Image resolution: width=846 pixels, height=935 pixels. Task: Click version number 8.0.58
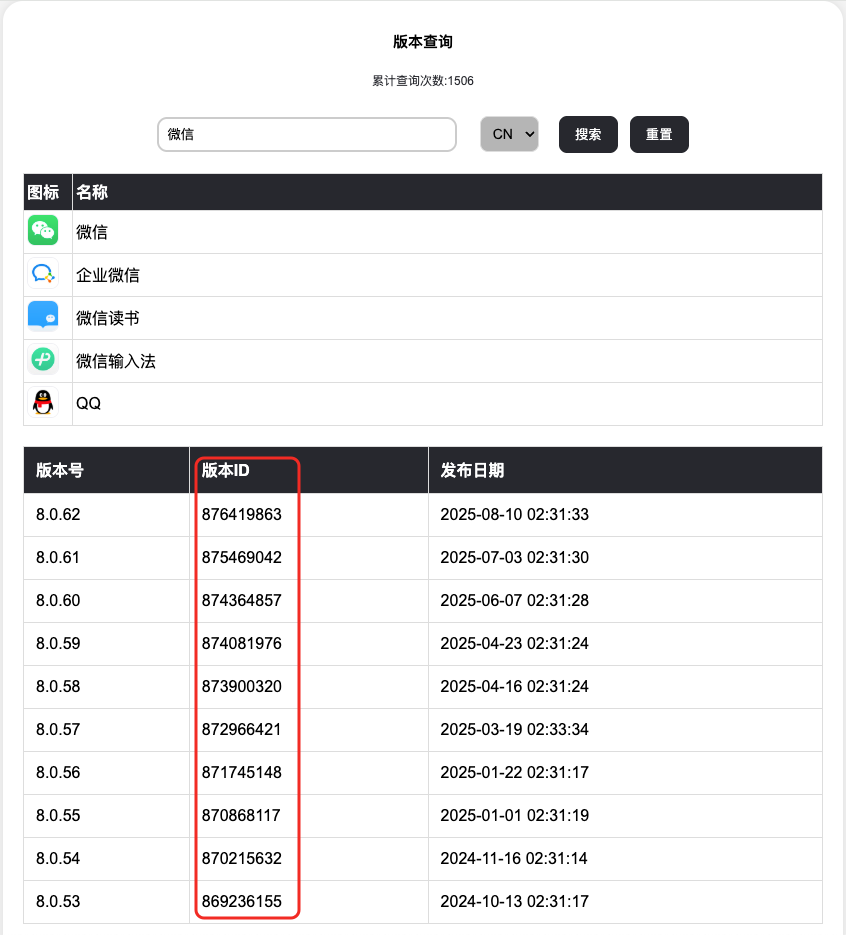pyautogui.click(x=58, y=686)
